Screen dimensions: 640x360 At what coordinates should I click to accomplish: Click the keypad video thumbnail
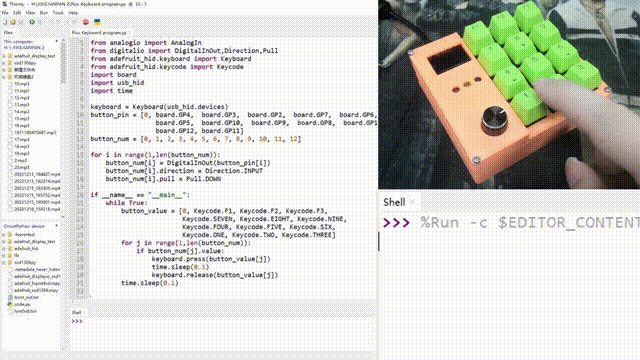[x=509, y=94]
